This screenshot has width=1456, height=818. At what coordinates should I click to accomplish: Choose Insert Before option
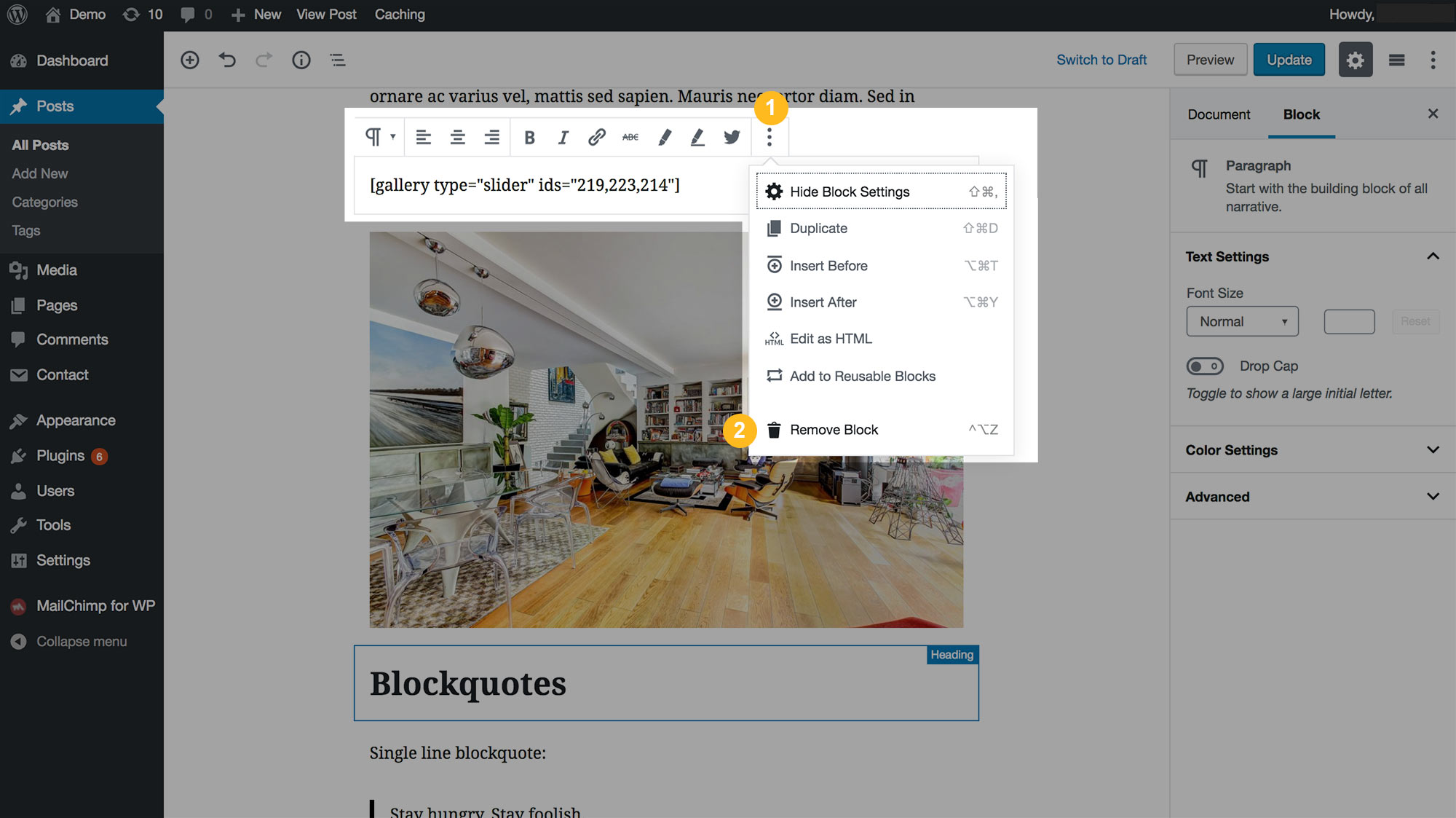click(881, 266)
